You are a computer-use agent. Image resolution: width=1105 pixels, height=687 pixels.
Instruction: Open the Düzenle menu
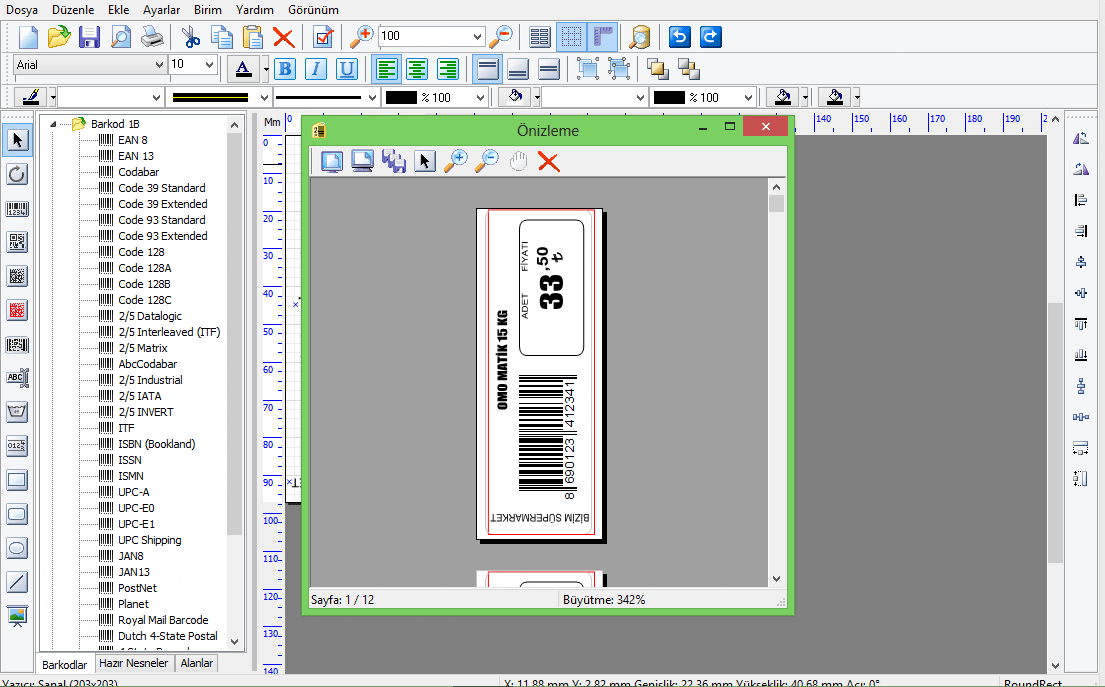pyautogui.click(x=73, y=10)
